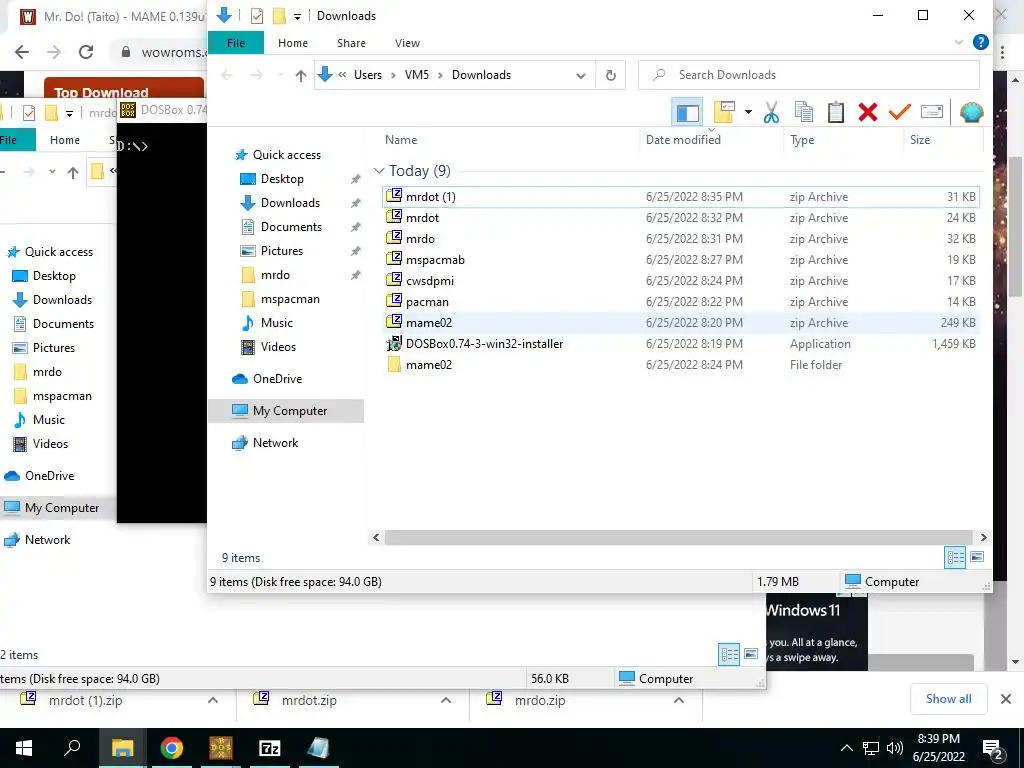Select the cwsdpmi zip archive
1024x768 pixels.
tap(680, 281)
